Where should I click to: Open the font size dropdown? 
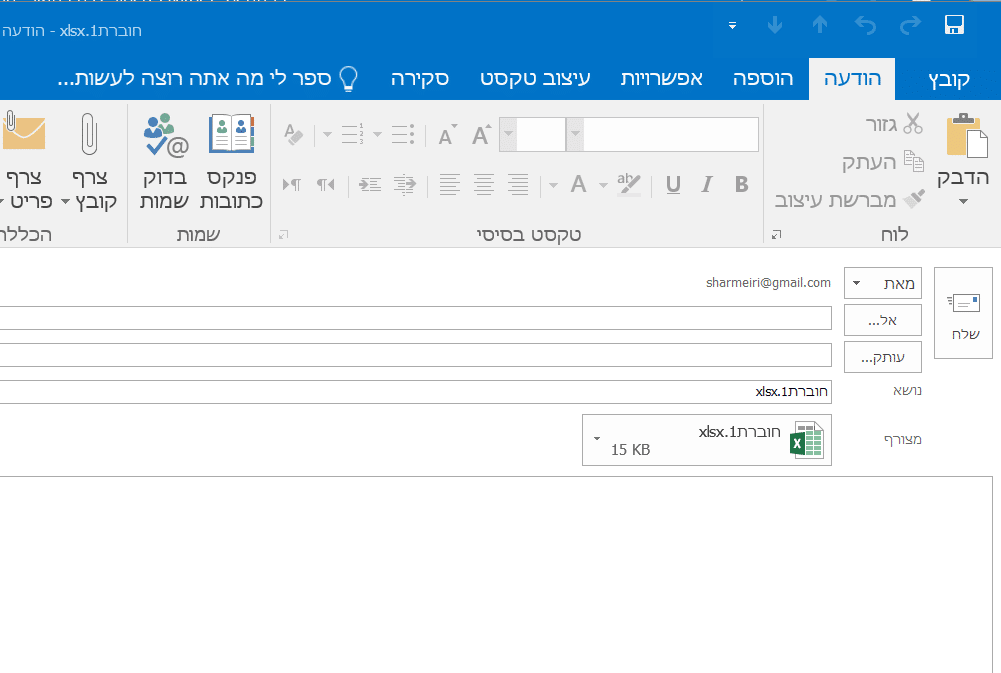[509, 134]
